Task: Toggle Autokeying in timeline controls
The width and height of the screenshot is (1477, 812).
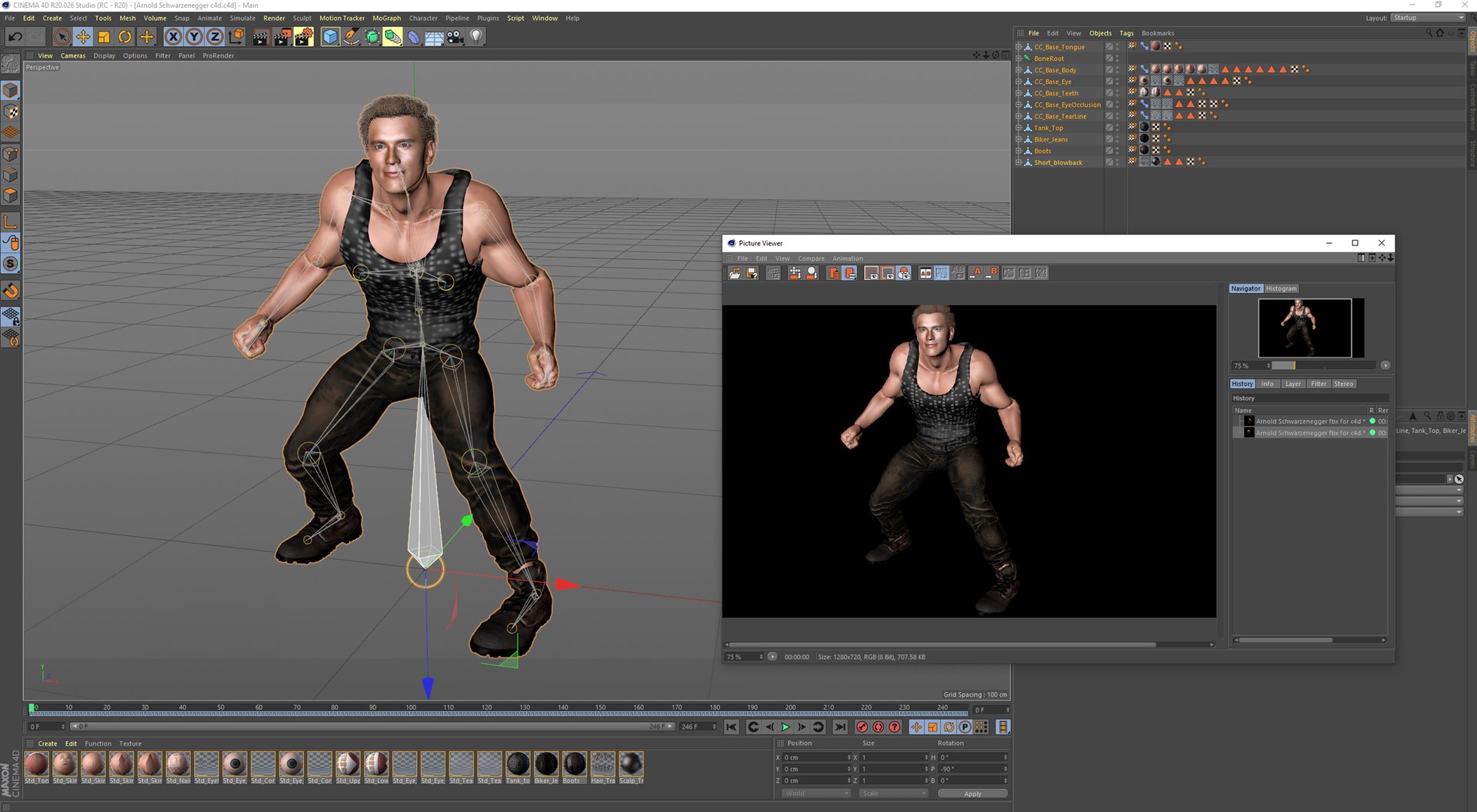Action: (x=878, y=727)
